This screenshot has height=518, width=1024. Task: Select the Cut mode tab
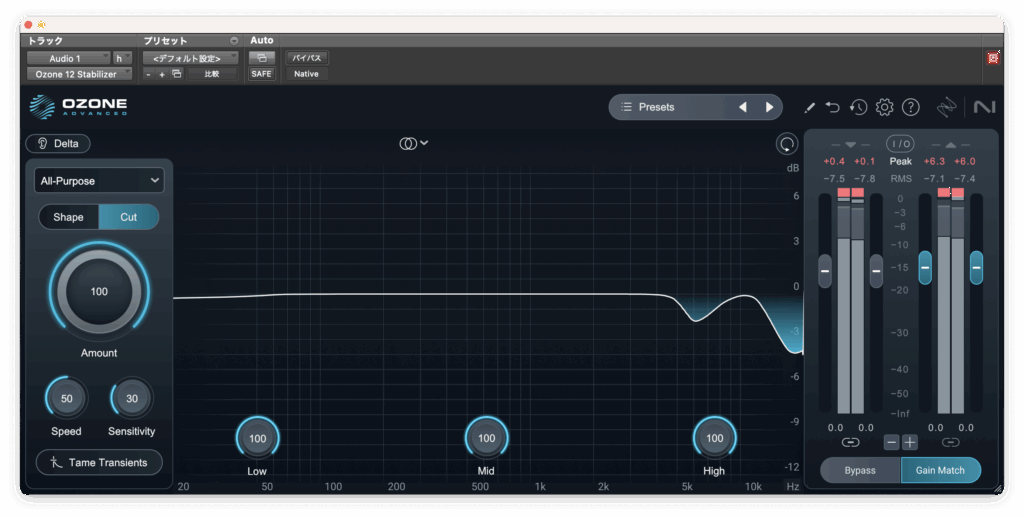coord(129,217)
